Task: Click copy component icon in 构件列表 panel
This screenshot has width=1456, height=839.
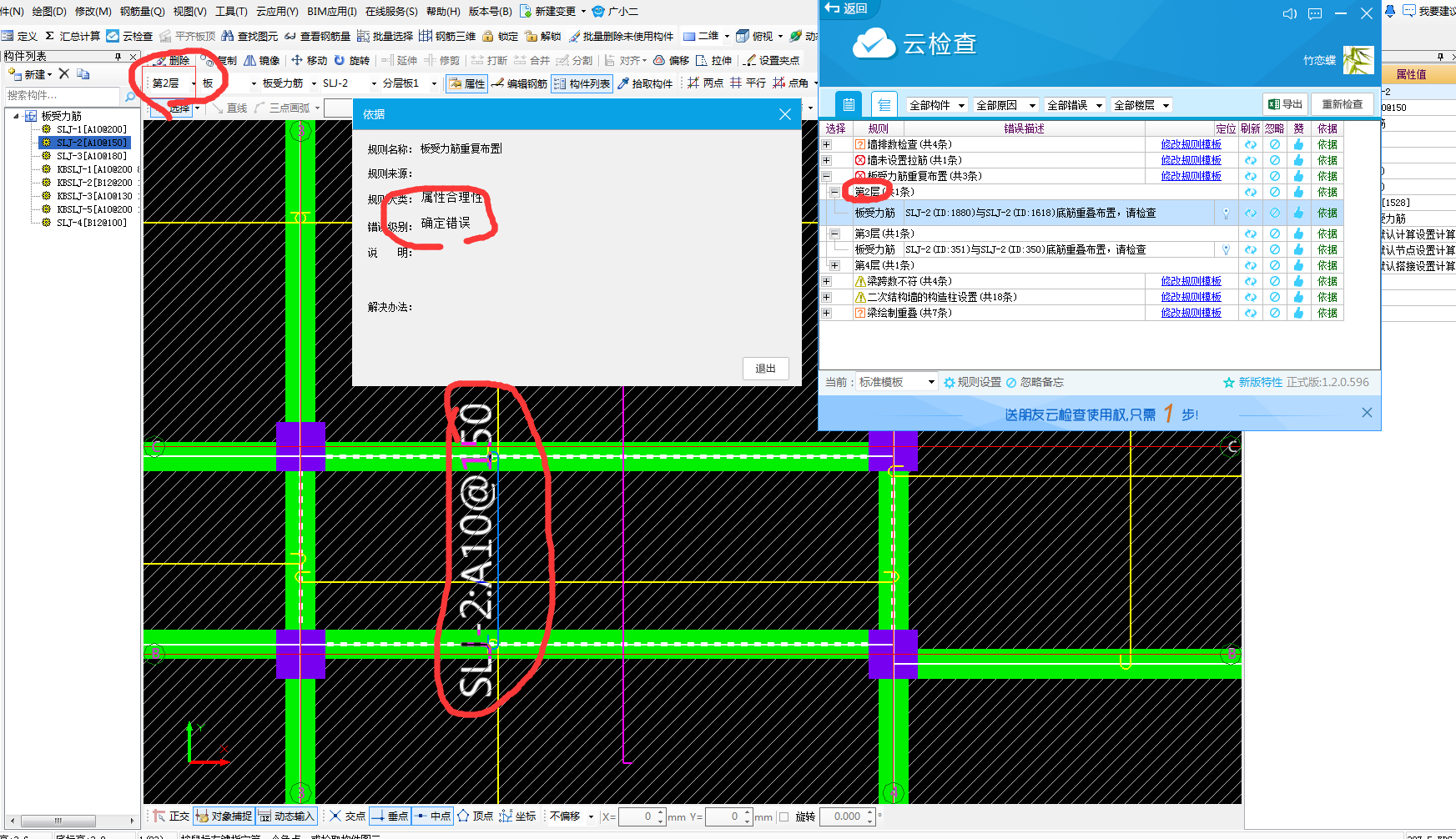Action: pyautogui.click(x=83, y=74)
